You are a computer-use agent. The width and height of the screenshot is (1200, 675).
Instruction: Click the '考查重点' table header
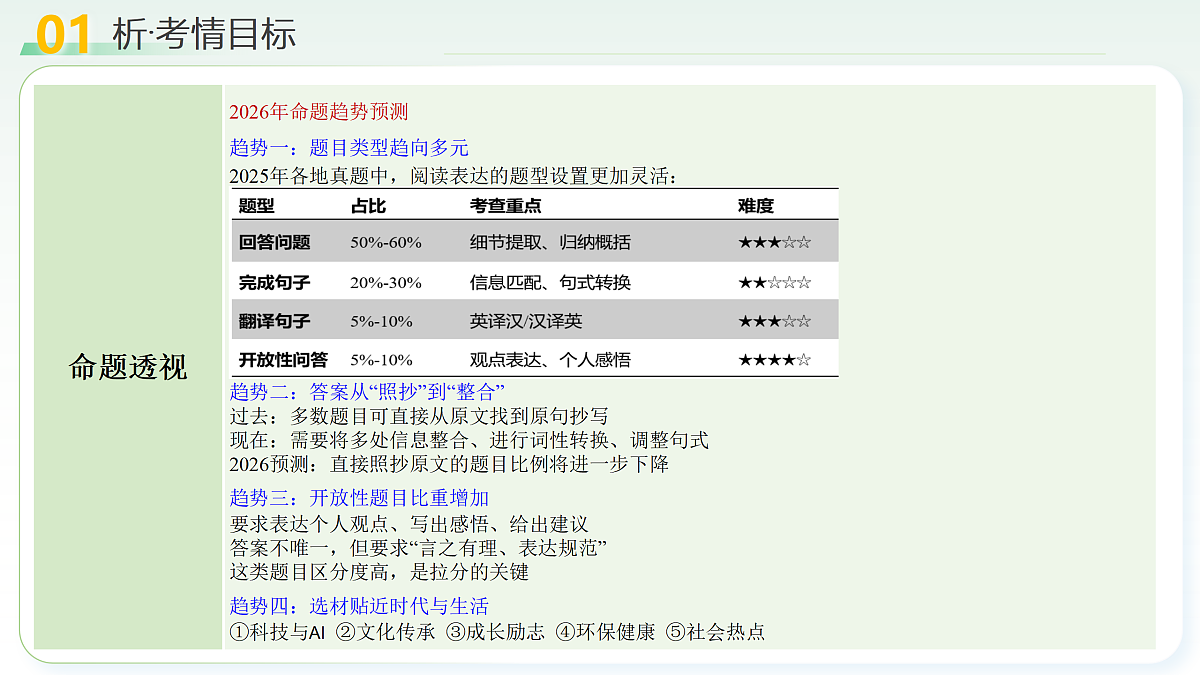pyautogui.click(x=506, y=206)
